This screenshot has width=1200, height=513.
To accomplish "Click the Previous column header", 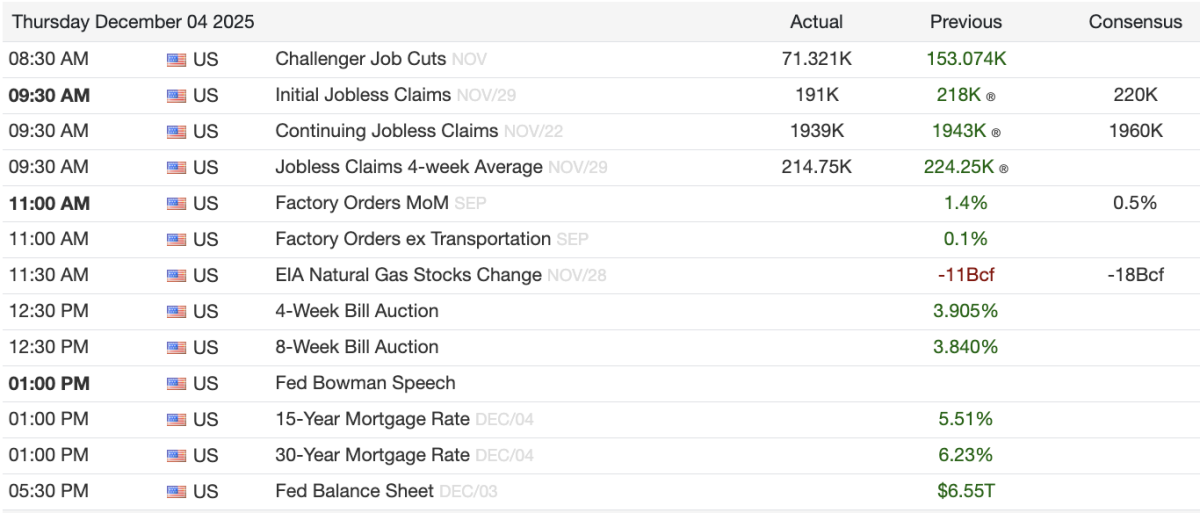I will [965, 22].
